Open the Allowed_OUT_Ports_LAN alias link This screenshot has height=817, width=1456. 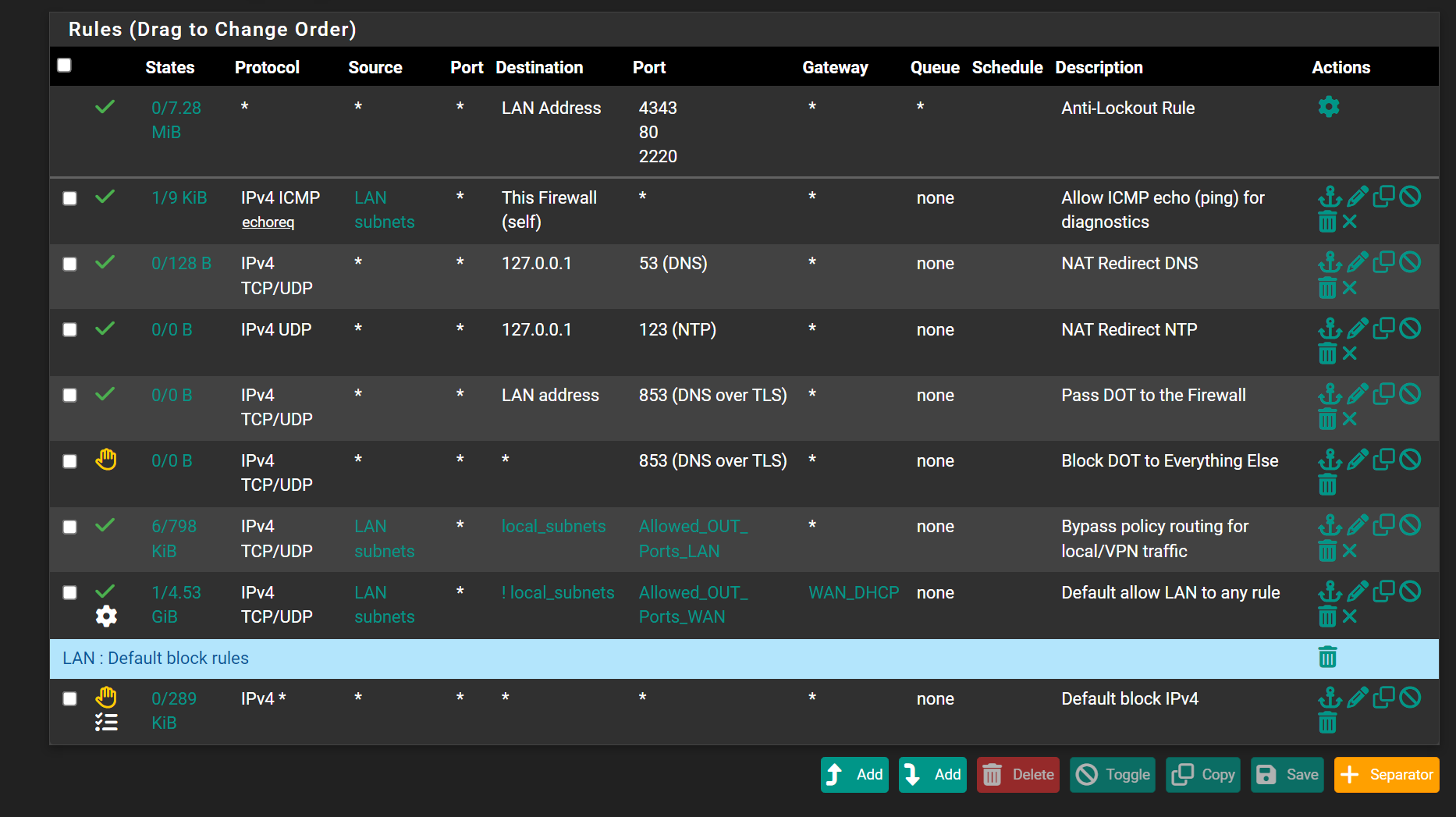pos(693,538)
